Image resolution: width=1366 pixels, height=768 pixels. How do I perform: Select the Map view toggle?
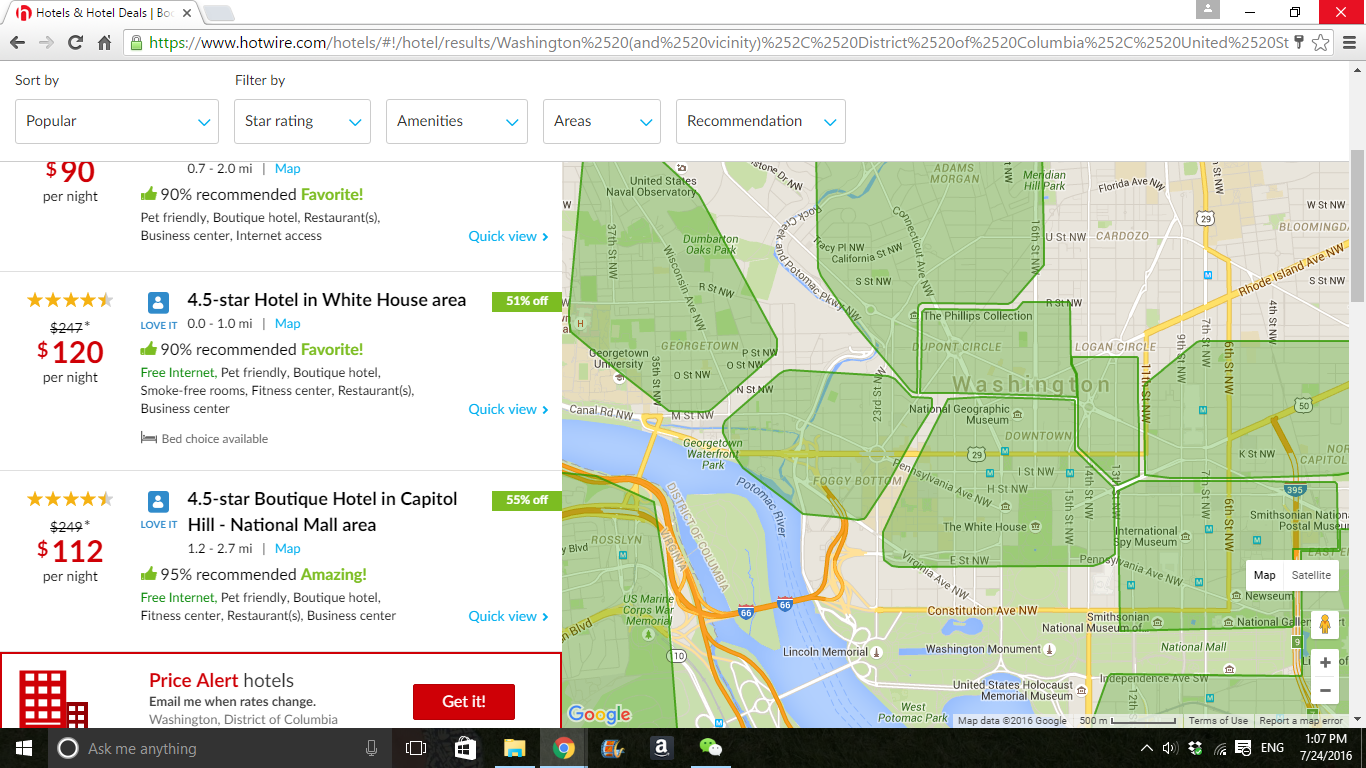[x=1264, y=575]
